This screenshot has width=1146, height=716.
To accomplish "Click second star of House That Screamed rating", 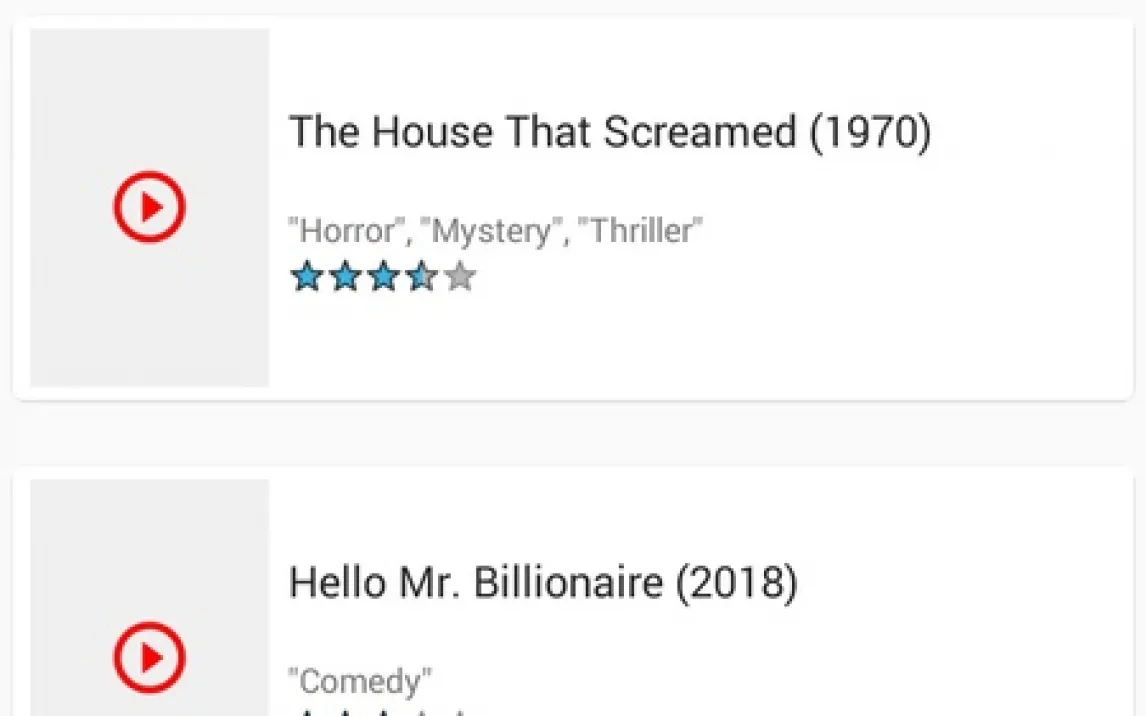I will pos(344,276).
